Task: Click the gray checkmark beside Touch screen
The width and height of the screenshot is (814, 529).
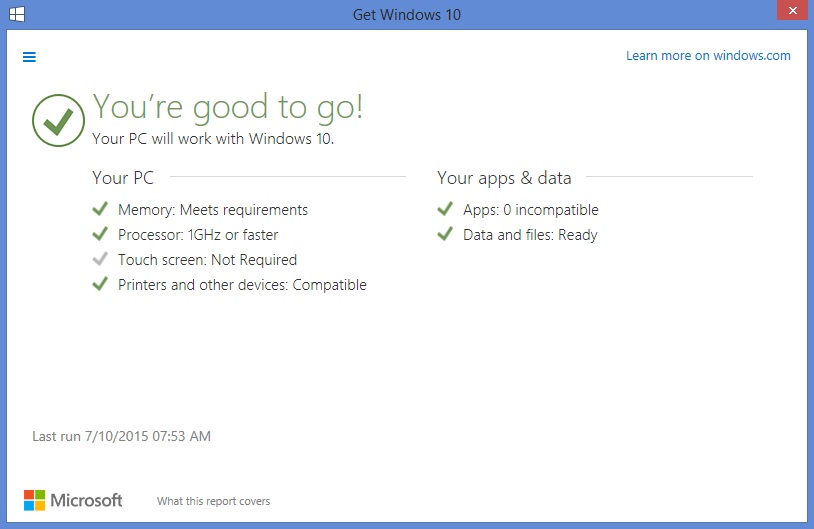Action: point(99,259)
